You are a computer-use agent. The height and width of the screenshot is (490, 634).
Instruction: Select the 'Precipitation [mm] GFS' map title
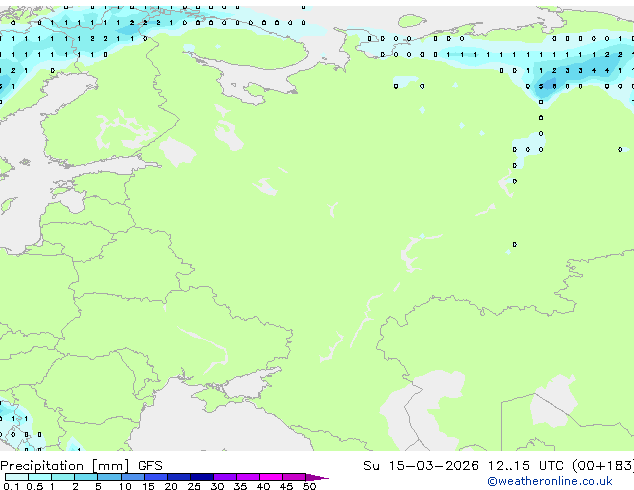click(x=81, y=466)
